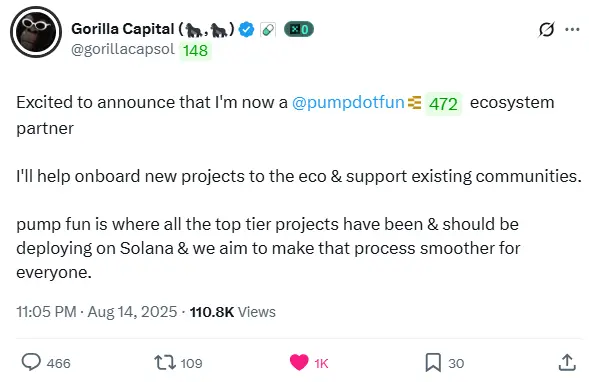Image resolution: width=589 pixels, height=382 pixels.
Task: Click the gold stacked-bars icon after pumpdotfun
Action: pos(414,103)
